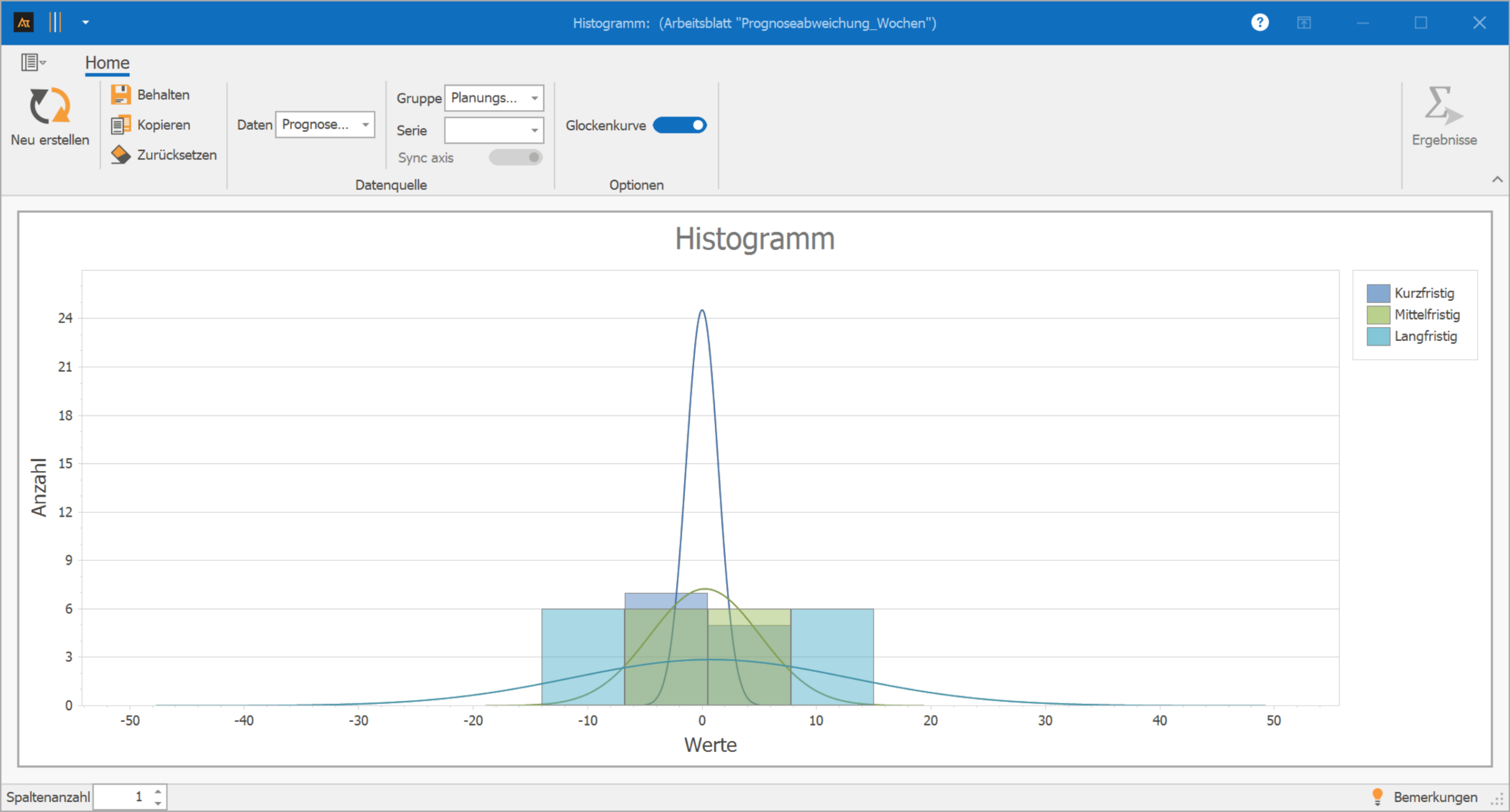Click the Kurzfristig legend color swatch
This screenshot has width=1510, height=812.
coord(1378,293)
